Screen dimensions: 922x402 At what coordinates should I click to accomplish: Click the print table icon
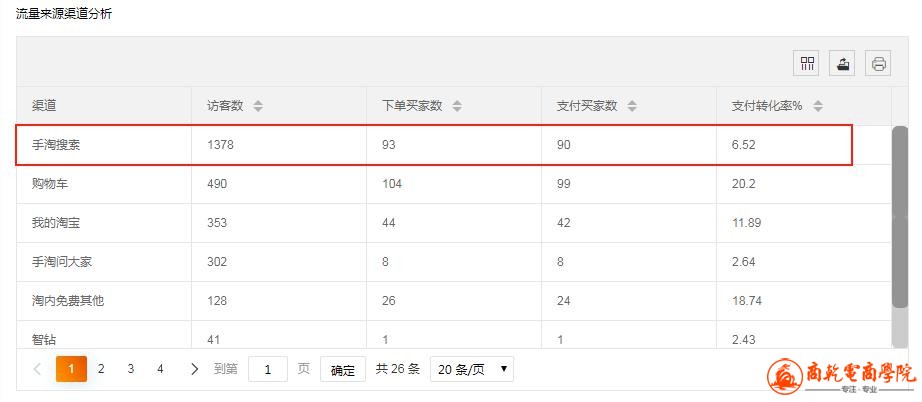pyautogui.click(x=878, y=63)
